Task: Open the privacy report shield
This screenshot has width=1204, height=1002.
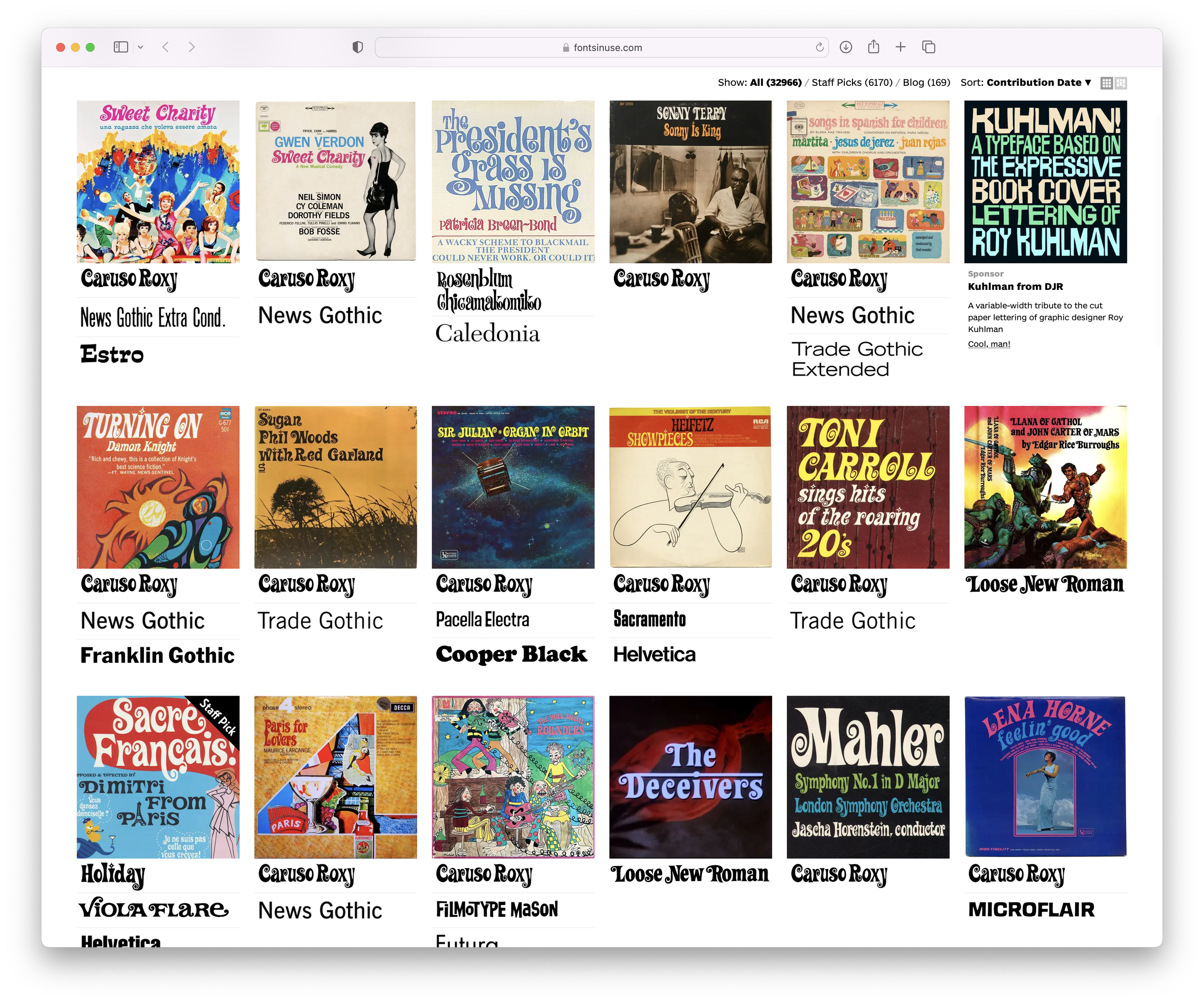Action: tap(358, 47)
